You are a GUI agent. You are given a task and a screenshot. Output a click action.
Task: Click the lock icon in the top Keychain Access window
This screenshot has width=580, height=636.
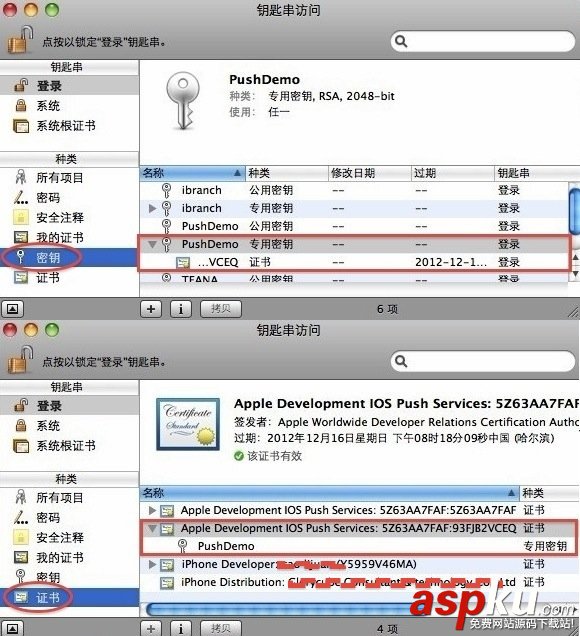click(x=20, y=39)
